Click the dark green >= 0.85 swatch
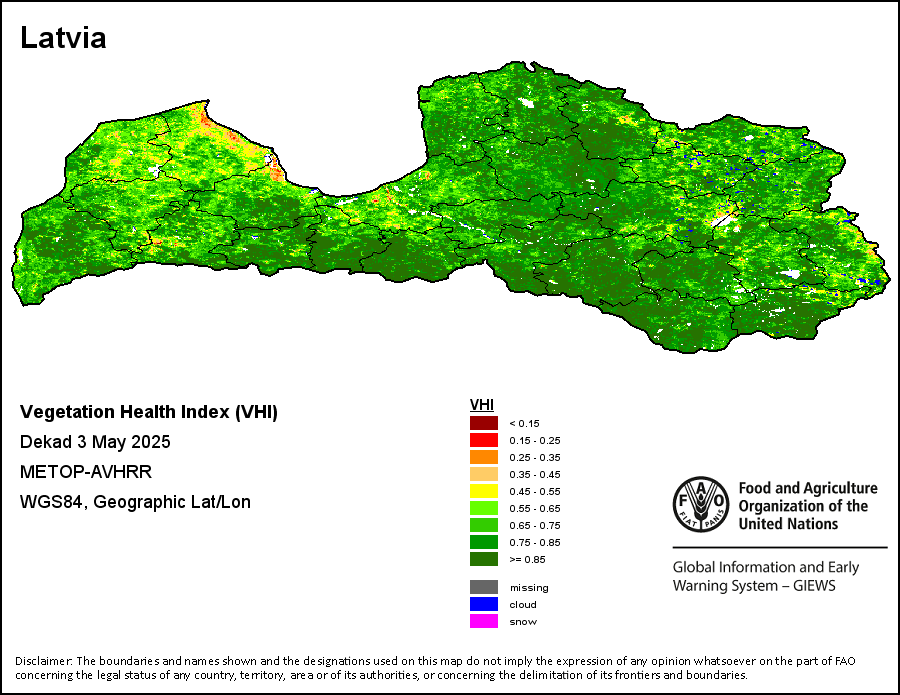Viewport: 900px width, 695px height. coord(484,559)
